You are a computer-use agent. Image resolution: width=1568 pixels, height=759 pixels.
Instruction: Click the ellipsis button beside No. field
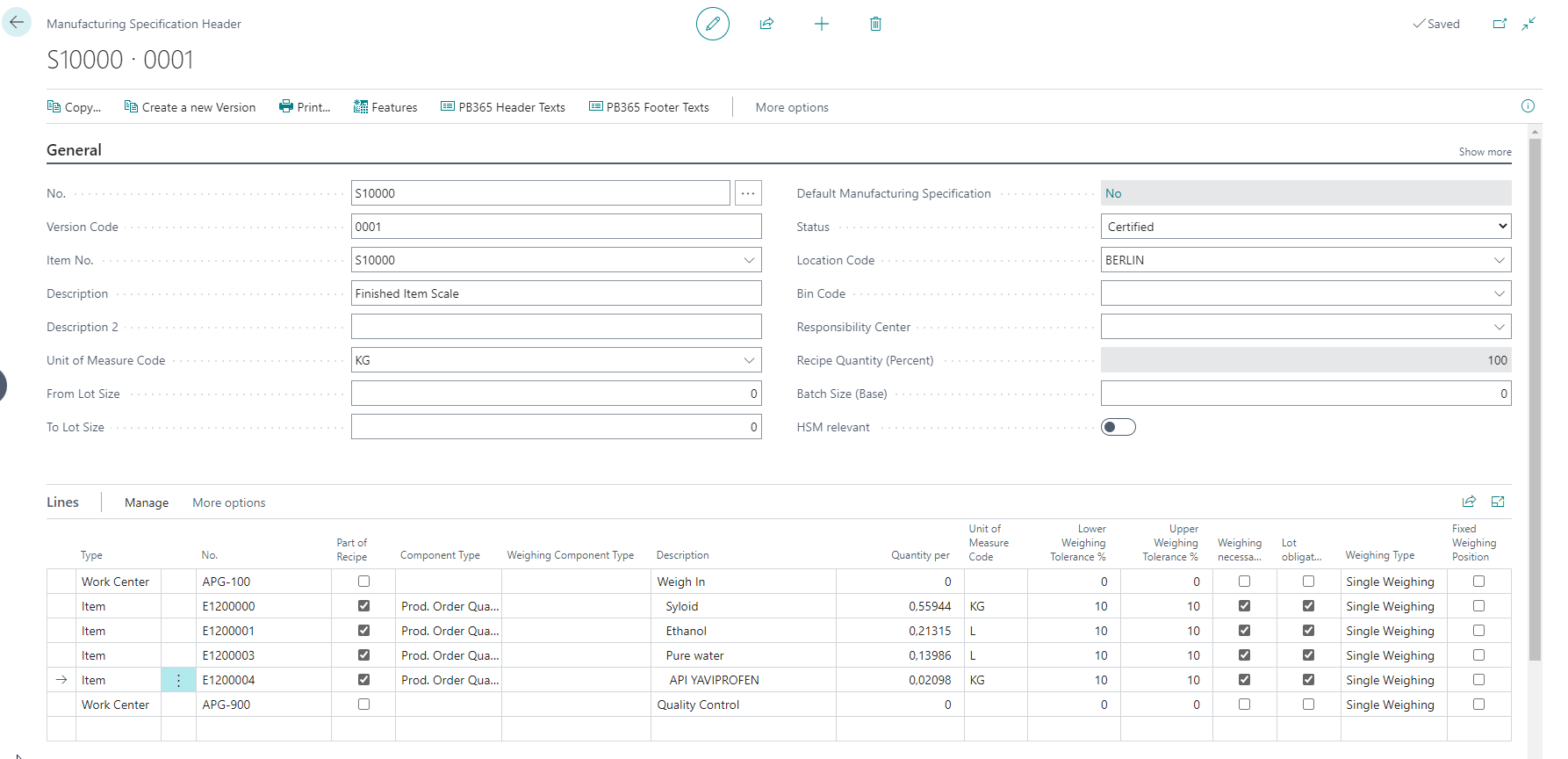pyautogui.click(x=748, y=193)
